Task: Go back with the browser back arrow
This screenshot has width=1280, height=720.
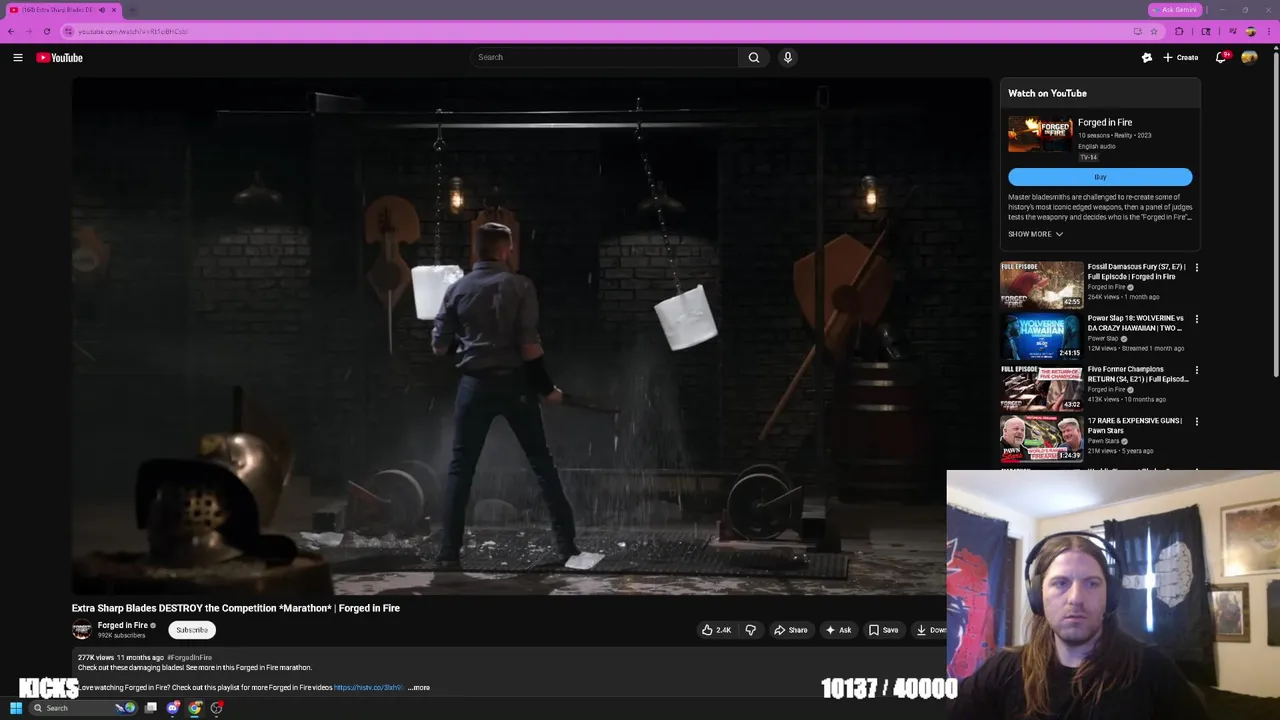Action: 11,31
